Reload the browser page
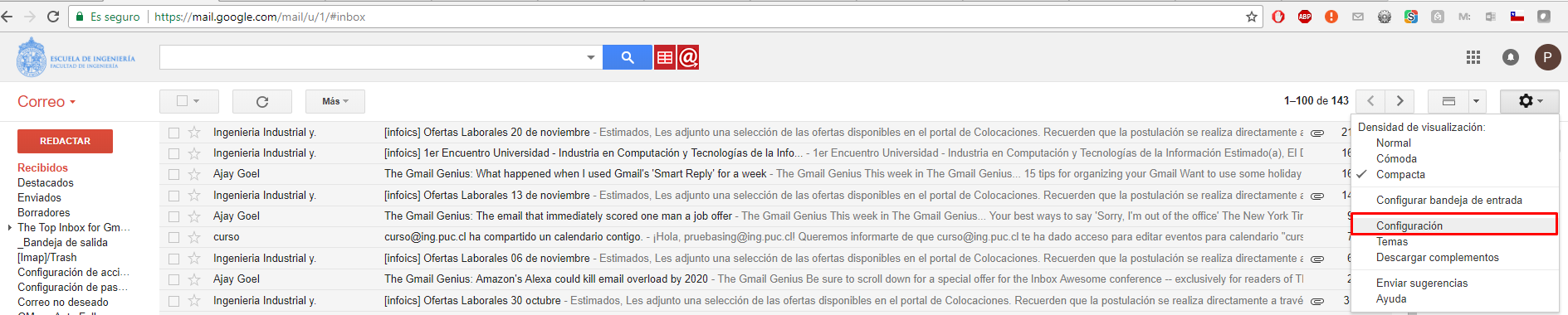 [x=53, y=17]
